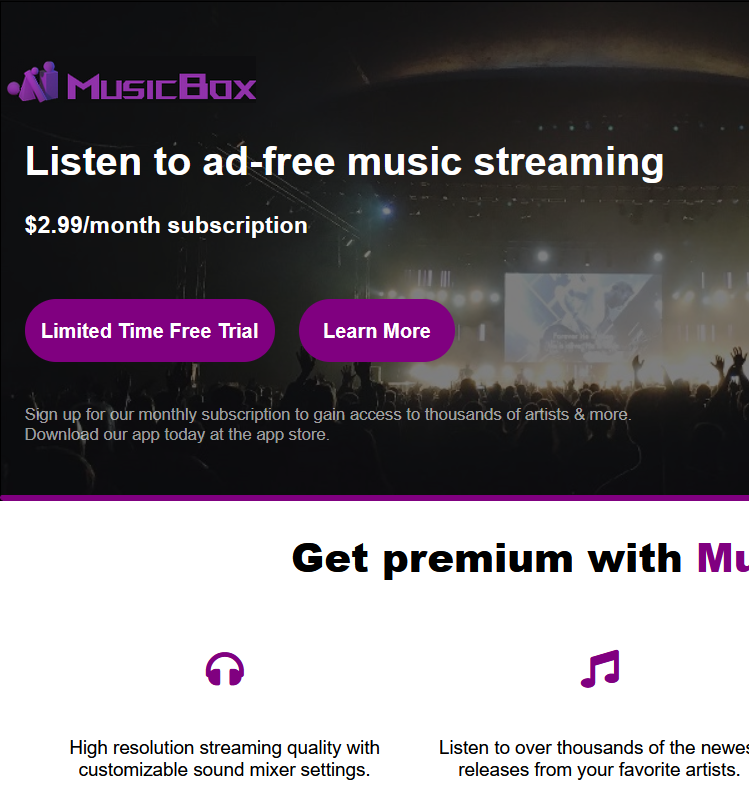This screenshot has width=749, height=798.
Task: Open the Learn More button
Action: (377, 331)
